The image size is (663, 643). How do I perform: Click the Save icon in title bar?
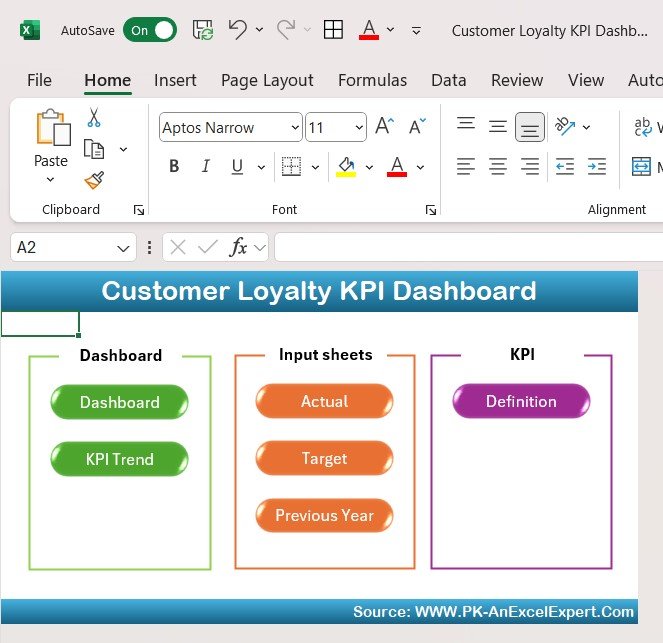click(203, 30)
